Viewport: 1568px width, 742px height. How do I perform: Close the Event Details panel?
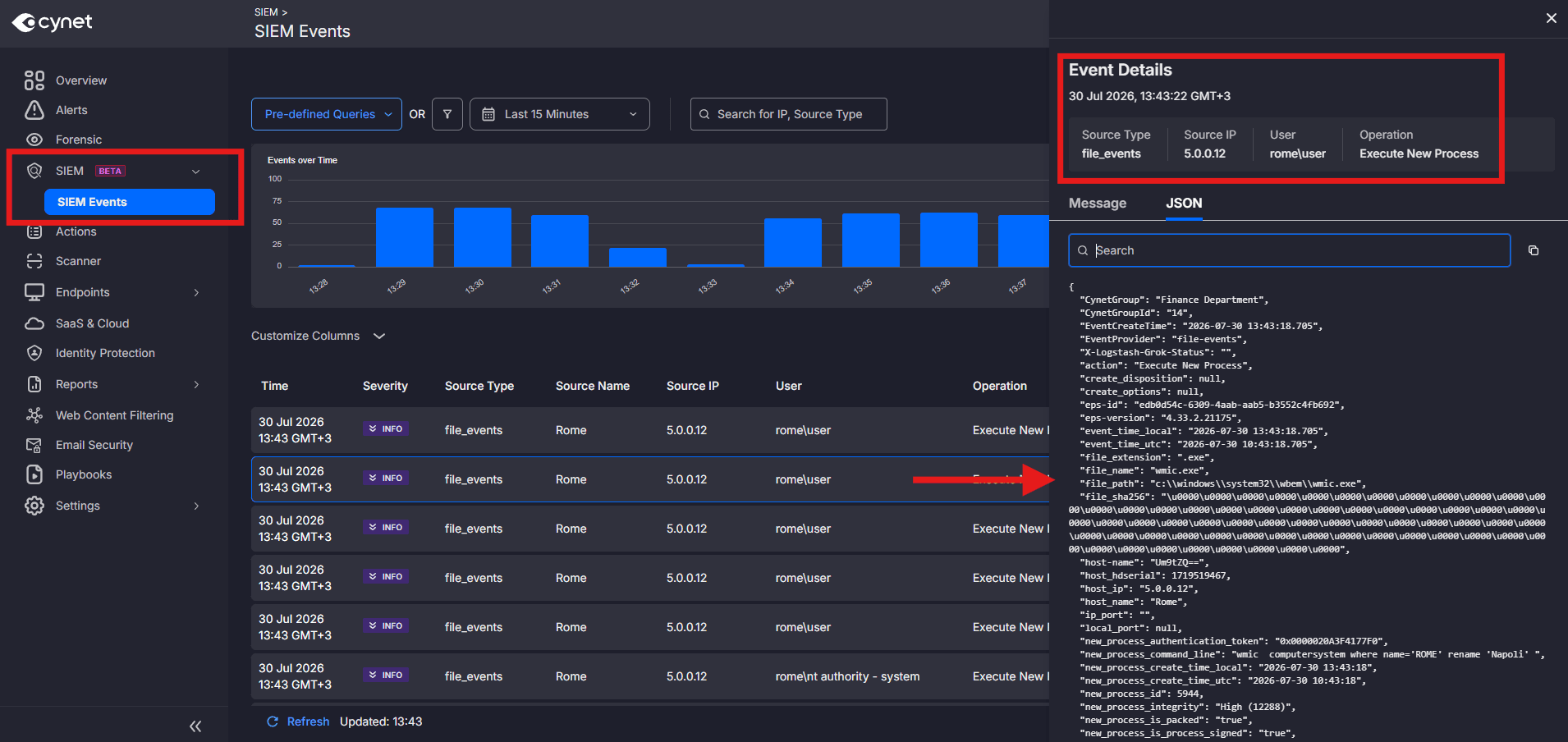point(1552,18)
